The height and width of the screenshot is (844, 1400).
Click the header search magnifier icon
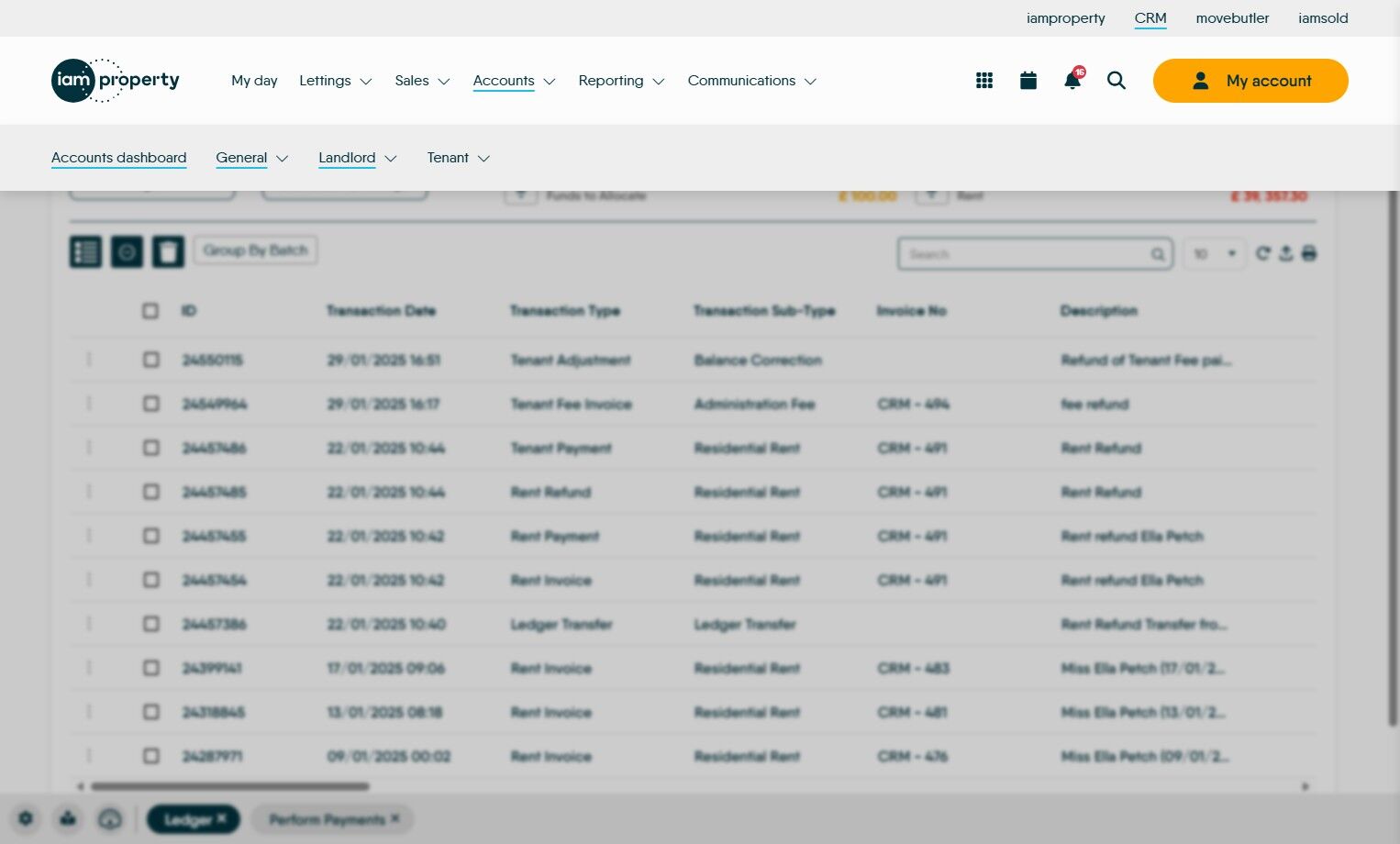pos(1117,81)
